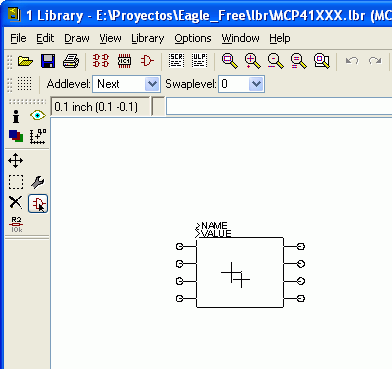Expand the Swaplevel dropdown arrow
Image resolution: width=392 pixels, height=369 pixels.
256,84
